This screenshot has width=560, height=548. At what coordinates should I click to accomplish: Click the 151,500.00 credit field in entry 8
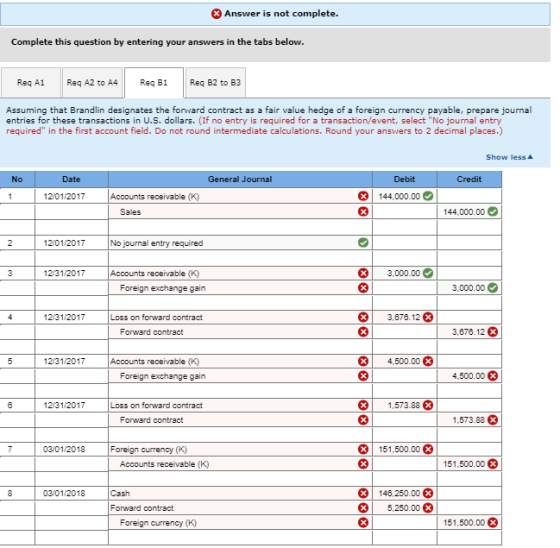[469, 523]
